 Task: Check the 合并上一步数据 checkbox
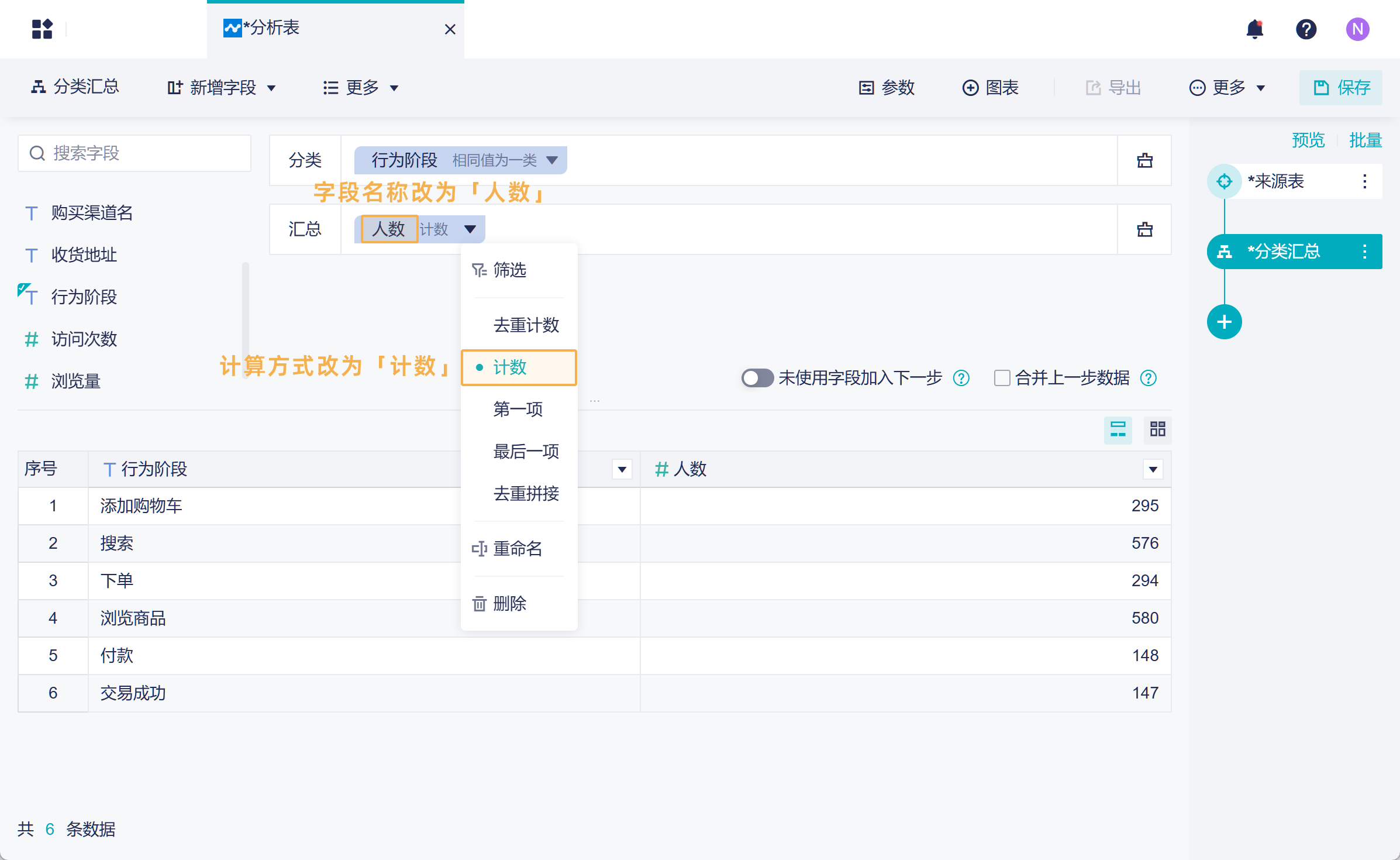[1002, 378]
